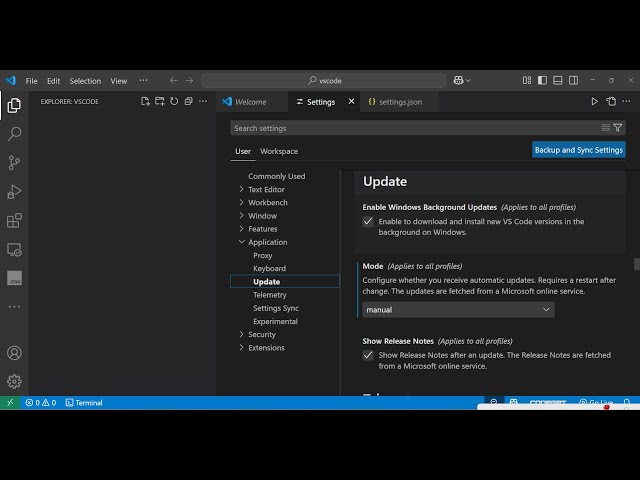The width and height of the screenshot is (640, 480).
Task: Open Explorer views and more actions menu
Action: coord(203,101)
